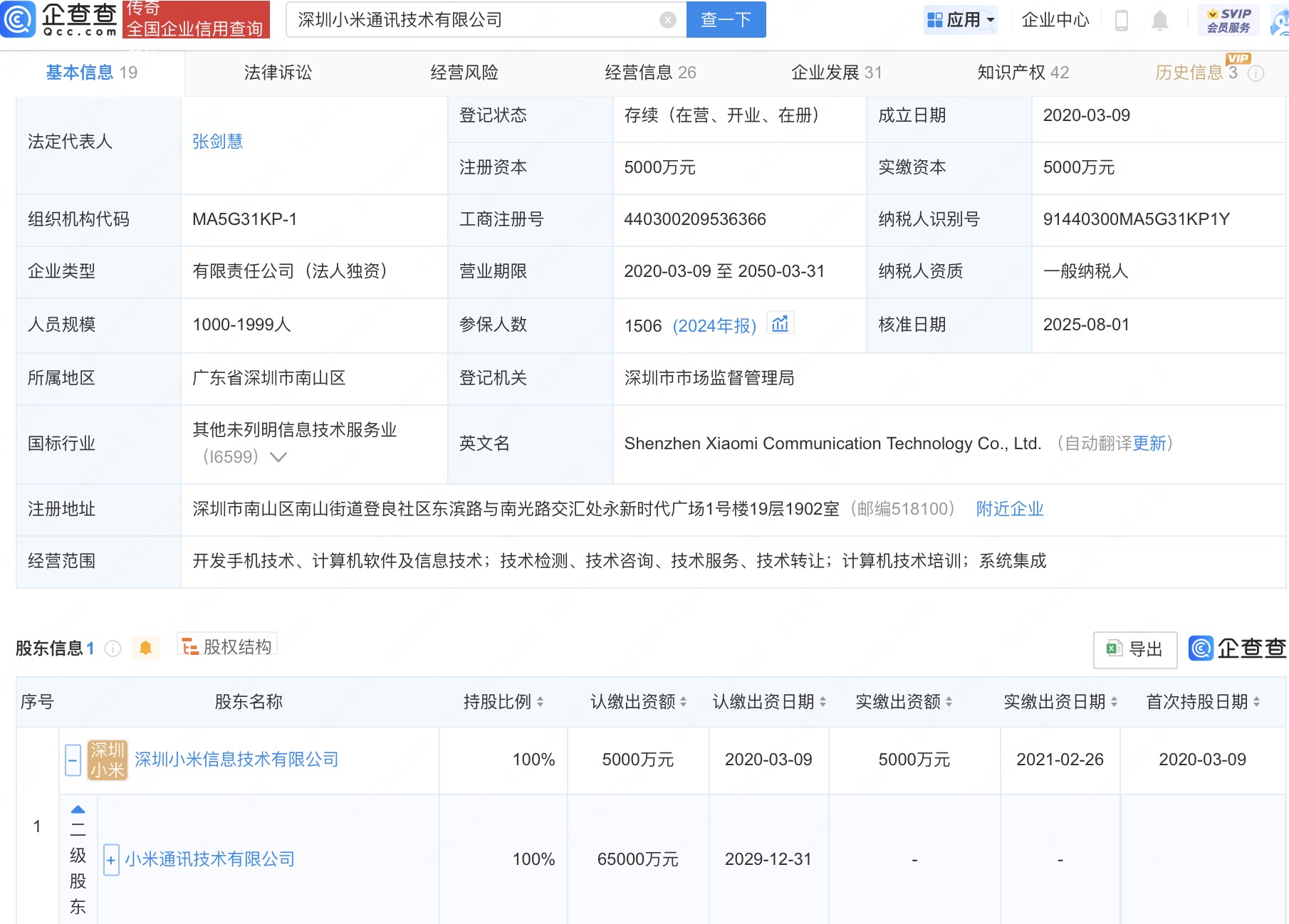Clear the search box with the X icon
Screen dimensions: 1289x924
pos(668,20)
